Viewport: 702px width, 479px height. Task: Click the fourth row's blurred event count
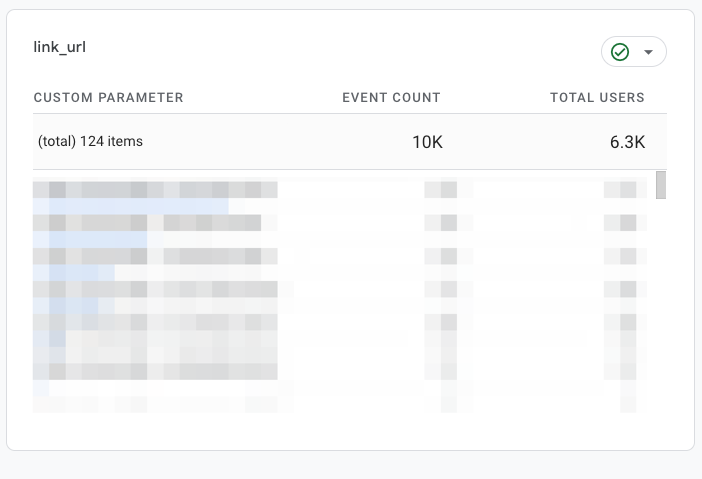(x=440, y=240)
